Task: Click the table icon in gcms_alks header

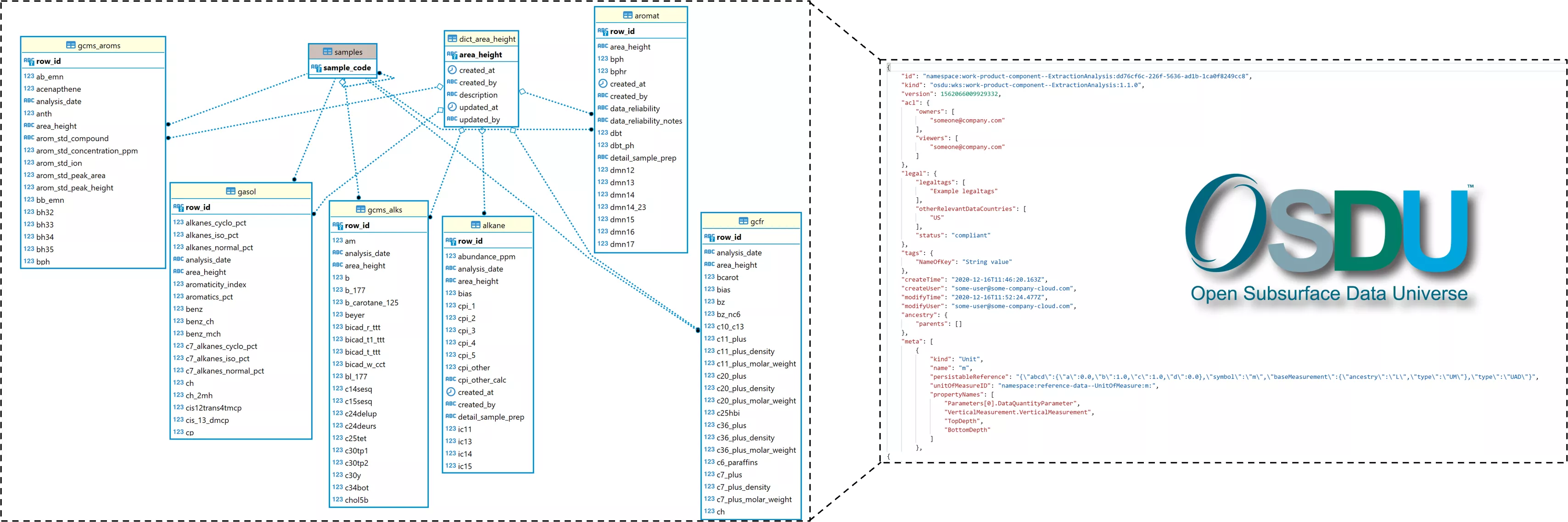Action: (360, 209)
